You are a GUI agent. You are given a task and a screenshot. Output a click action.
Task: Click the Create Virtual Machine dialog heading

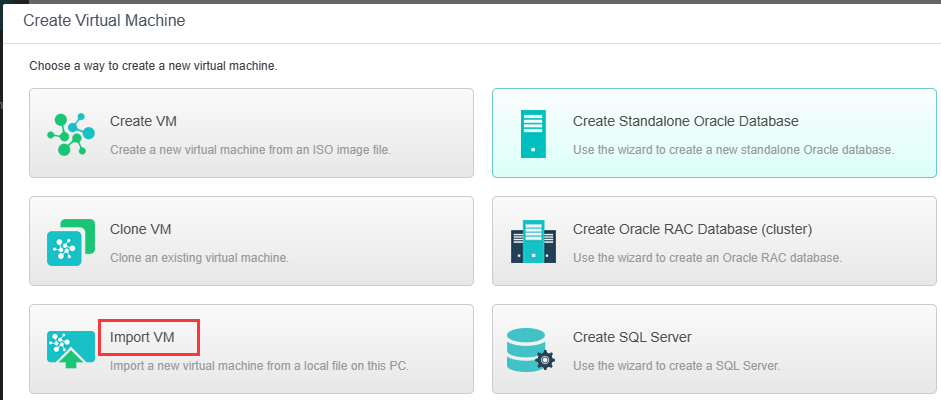(x=104, y=20)
